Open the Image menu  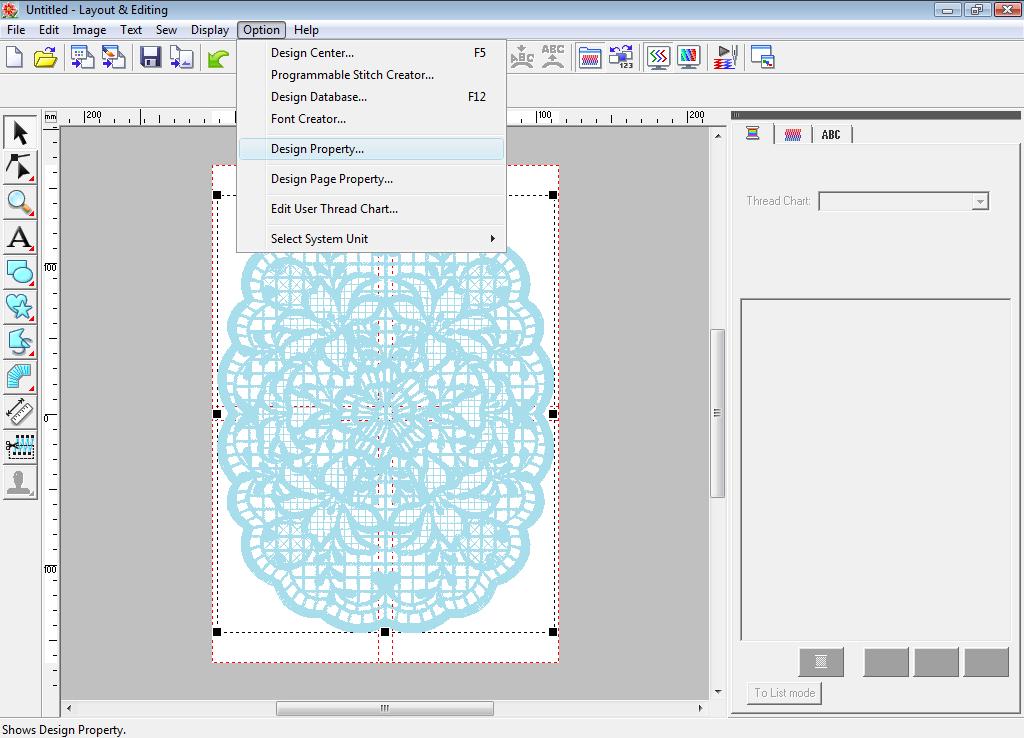point(89,30)
